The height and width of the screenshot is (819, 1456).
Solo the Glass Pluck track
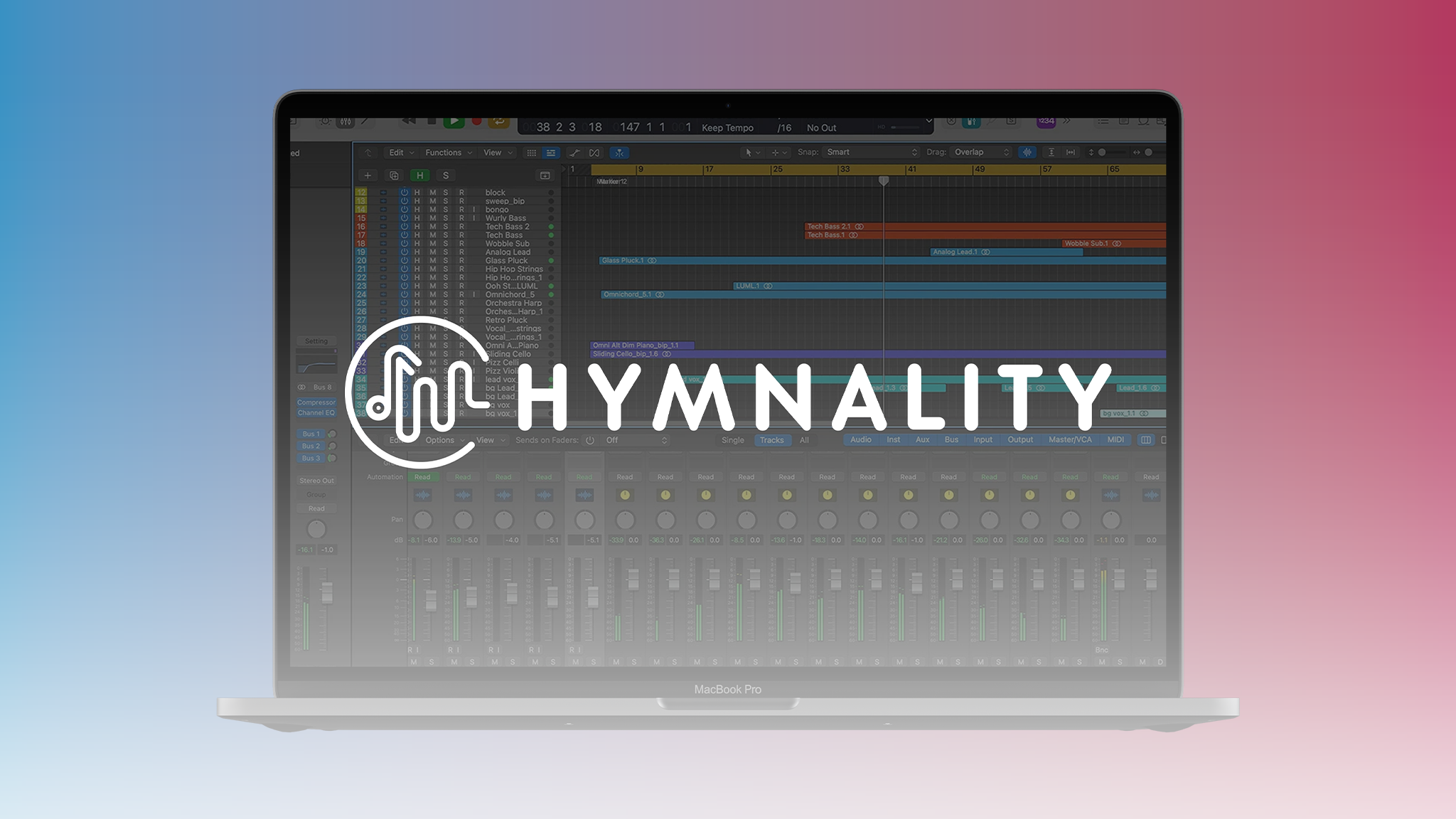point(446,261)
